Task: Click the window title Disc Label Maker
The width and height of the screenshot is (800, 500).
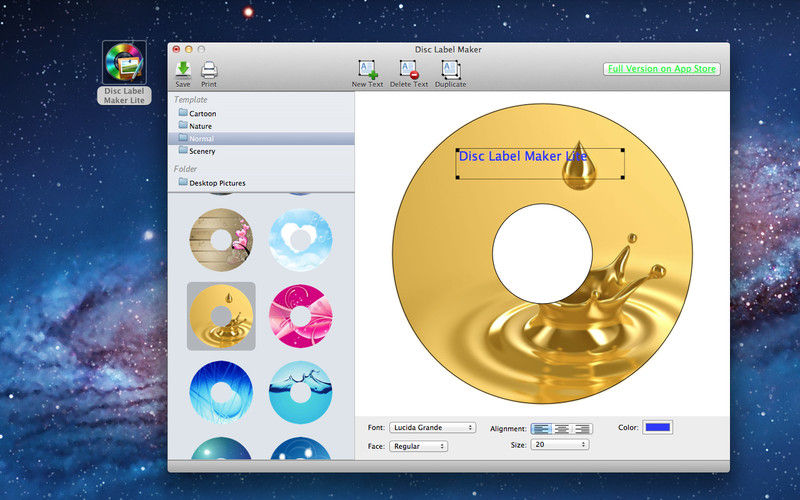Action: click(448, 49)
